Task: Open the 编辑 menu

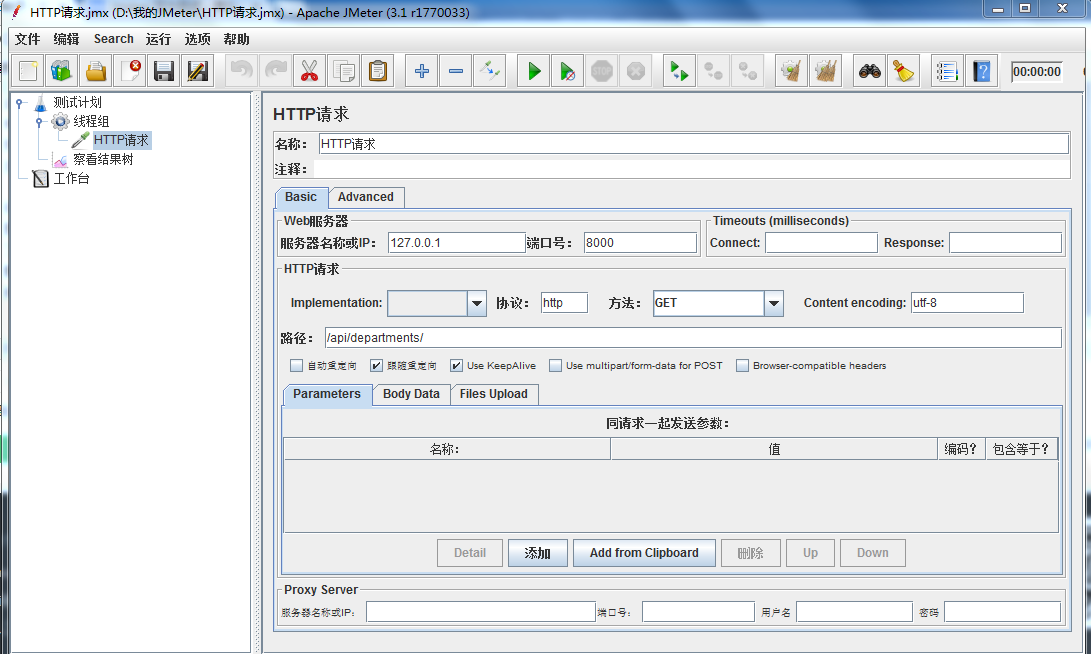Action: 67,39
